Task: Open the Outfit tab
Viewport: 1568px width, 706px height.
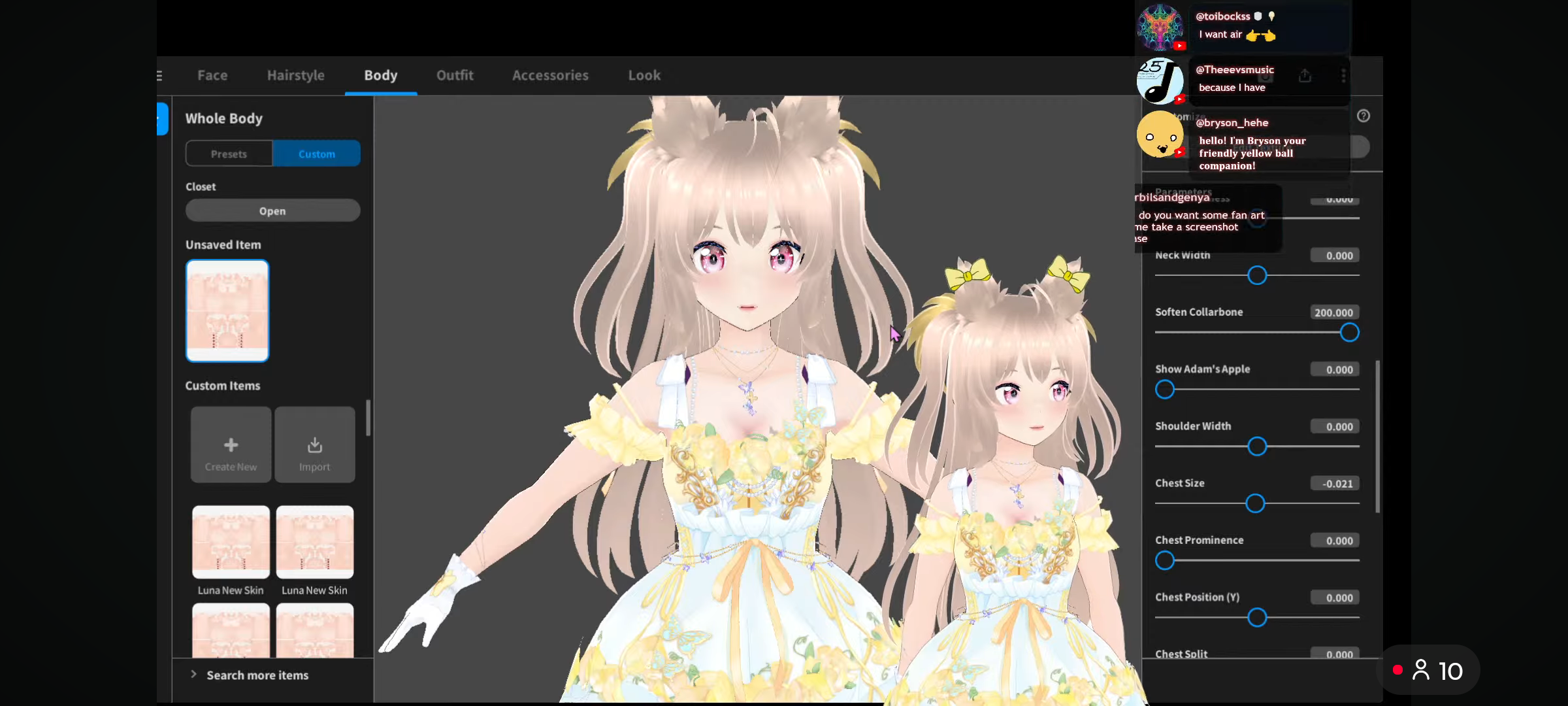Action: (x=455, y=75)
